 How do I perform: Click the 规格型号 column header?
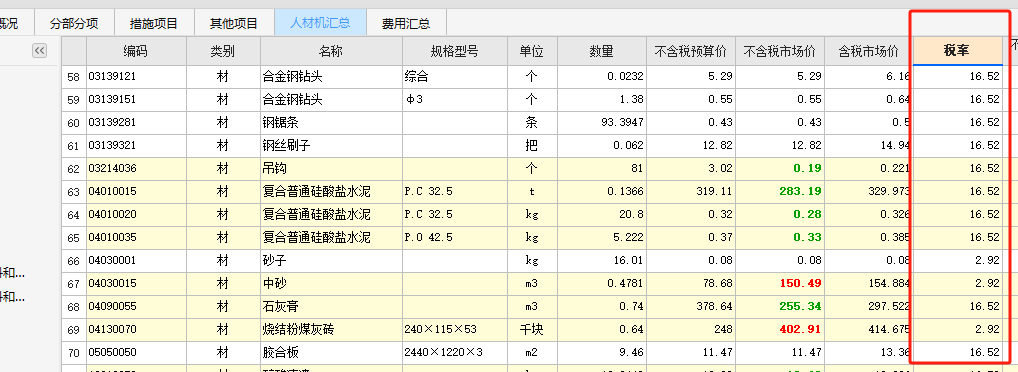[454, 51]
